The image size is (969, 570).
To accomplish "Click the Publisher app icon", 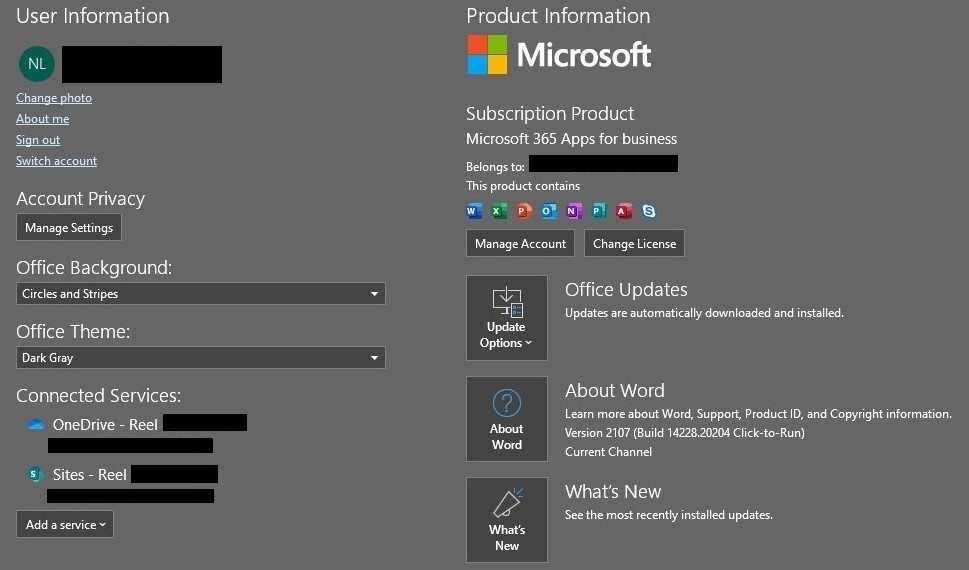I will click(599, 211).
